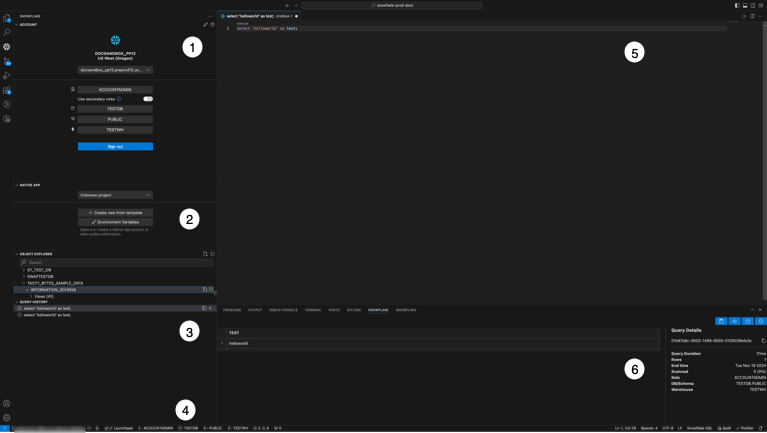767x433 pixels.
Task: Open the docsandbox account dropdown
Action: point(115,70)
